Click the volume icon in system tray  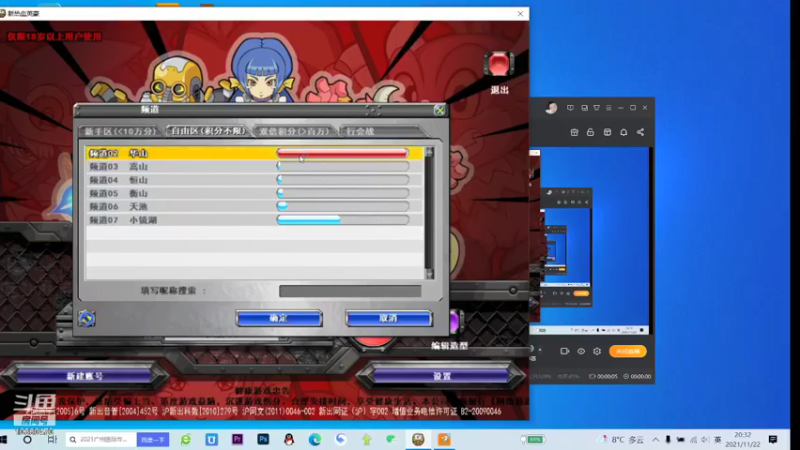705,439
